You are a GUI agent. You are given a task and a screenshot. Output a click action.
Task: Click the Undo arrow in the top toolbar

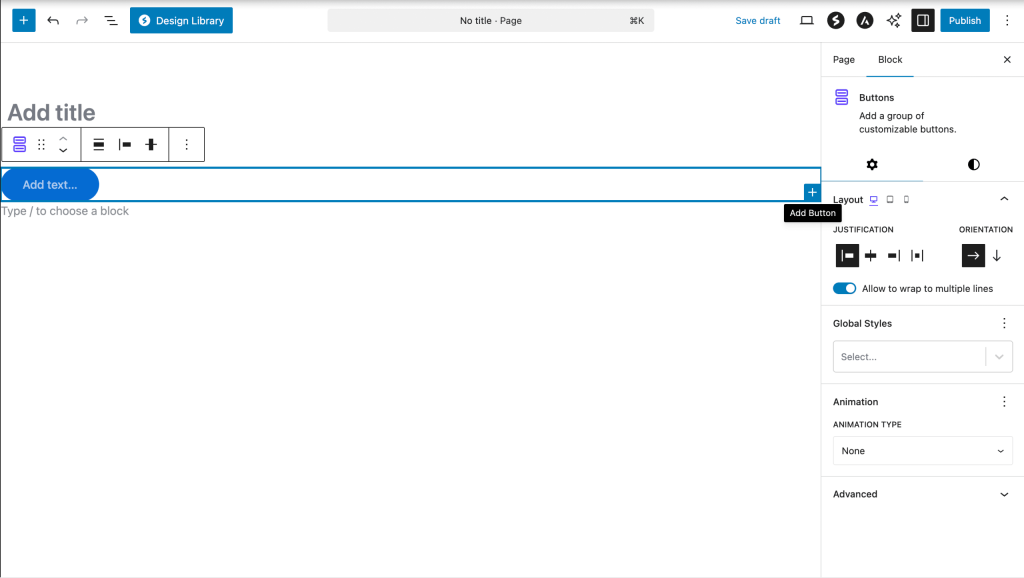point(53,20)
